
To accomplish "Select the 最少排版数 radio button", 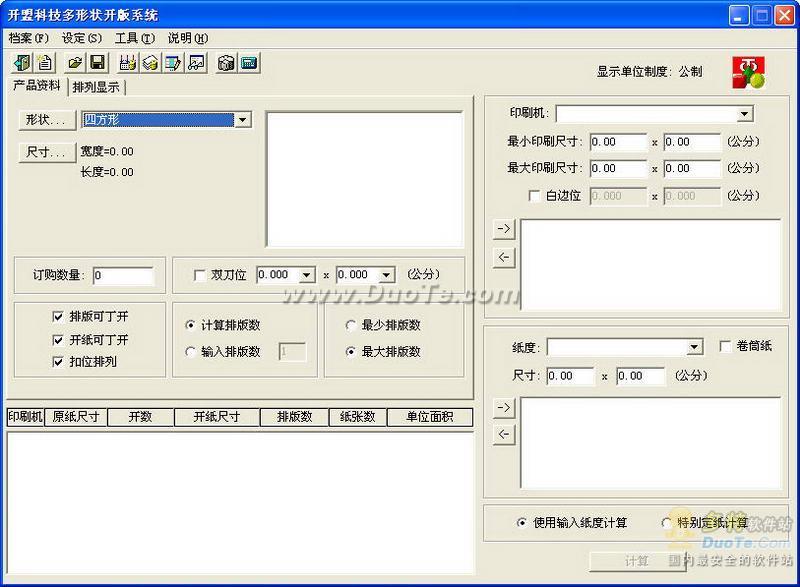I will point(351,325).
